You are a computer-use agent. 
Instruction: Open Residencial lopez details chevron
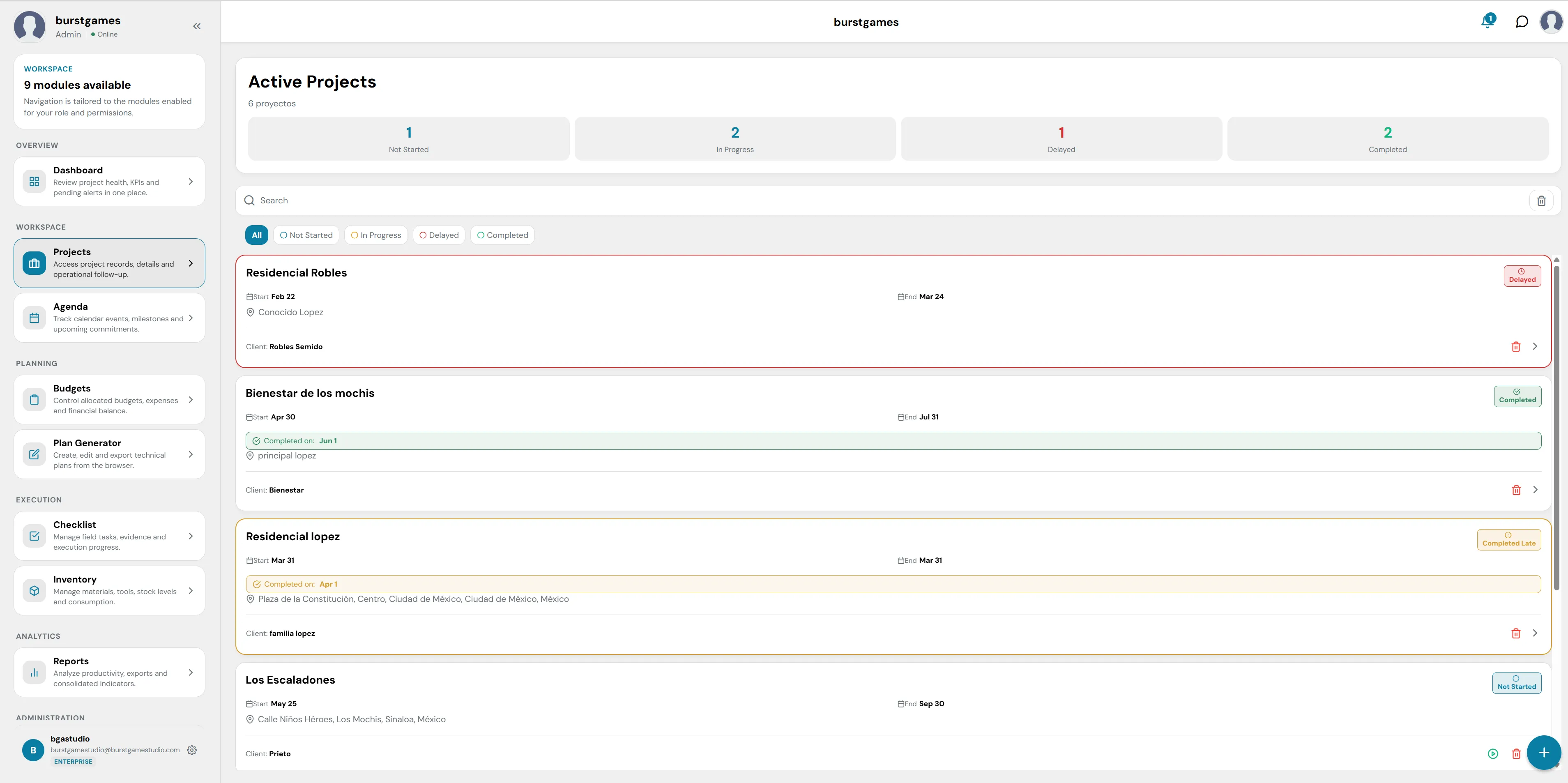coord(1535,633)
